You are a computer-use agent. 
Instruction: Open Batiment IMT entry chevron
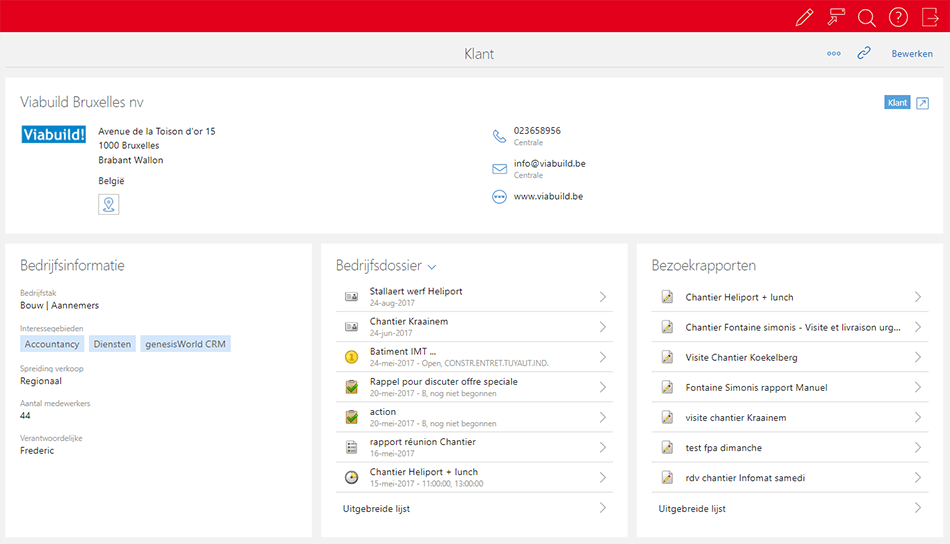(603, 357)
